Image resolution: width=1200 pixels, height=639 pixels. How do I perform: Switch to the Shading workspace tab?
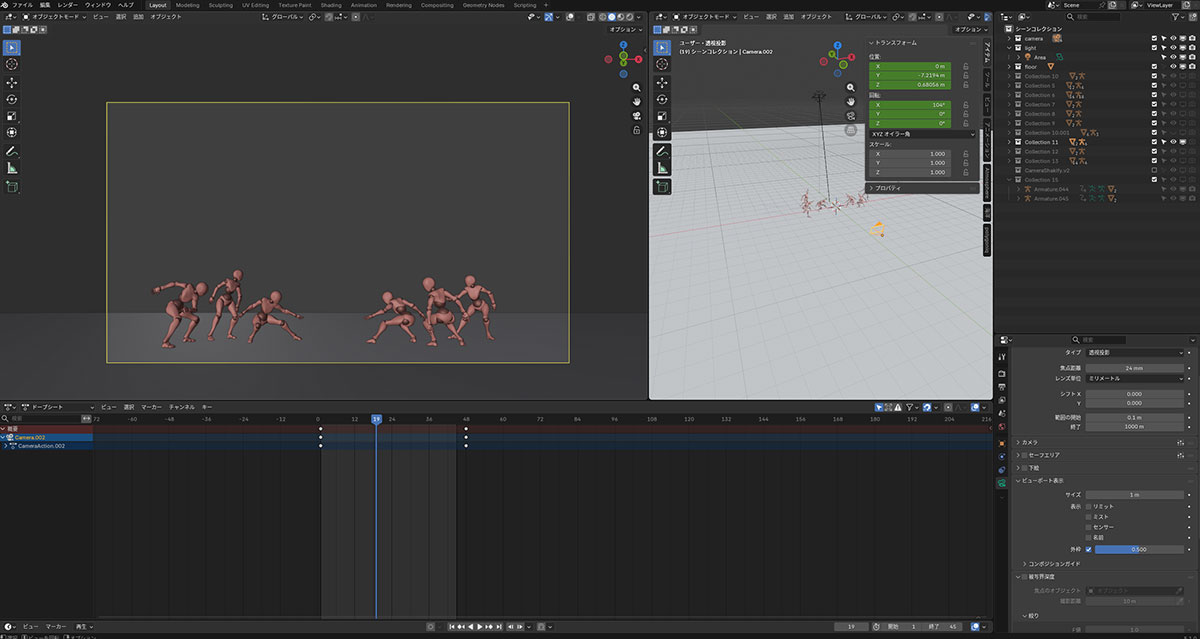331,5
